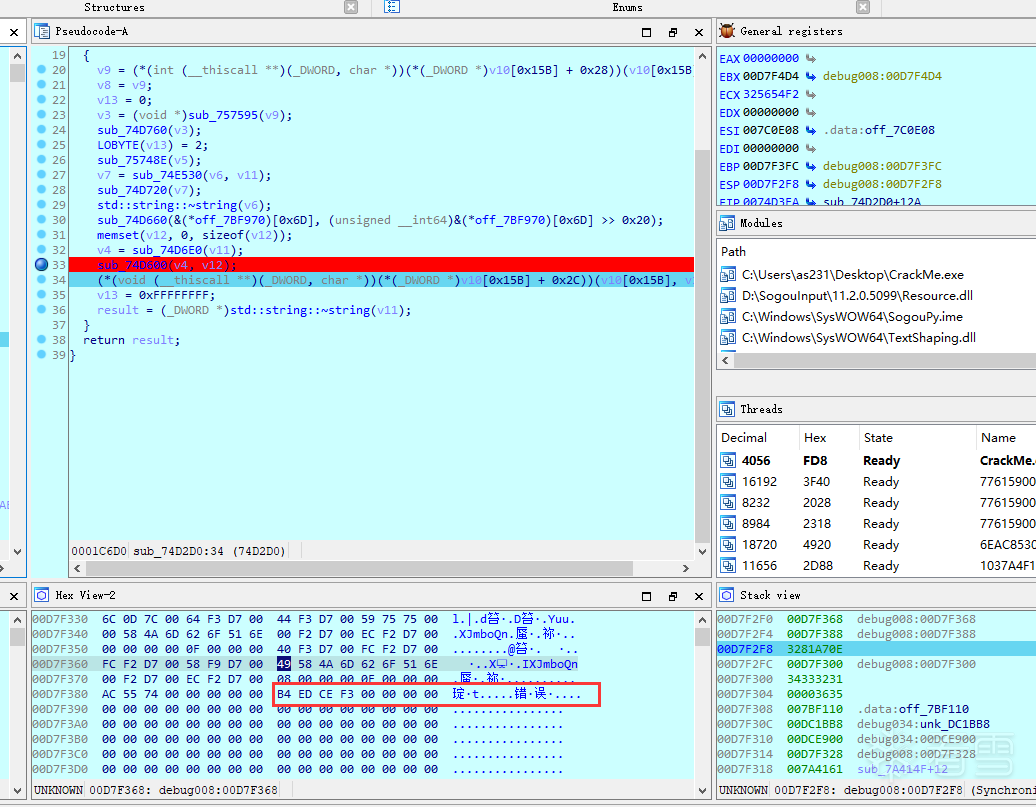Close the Enums tab
1036x807 pixels.
863,7
